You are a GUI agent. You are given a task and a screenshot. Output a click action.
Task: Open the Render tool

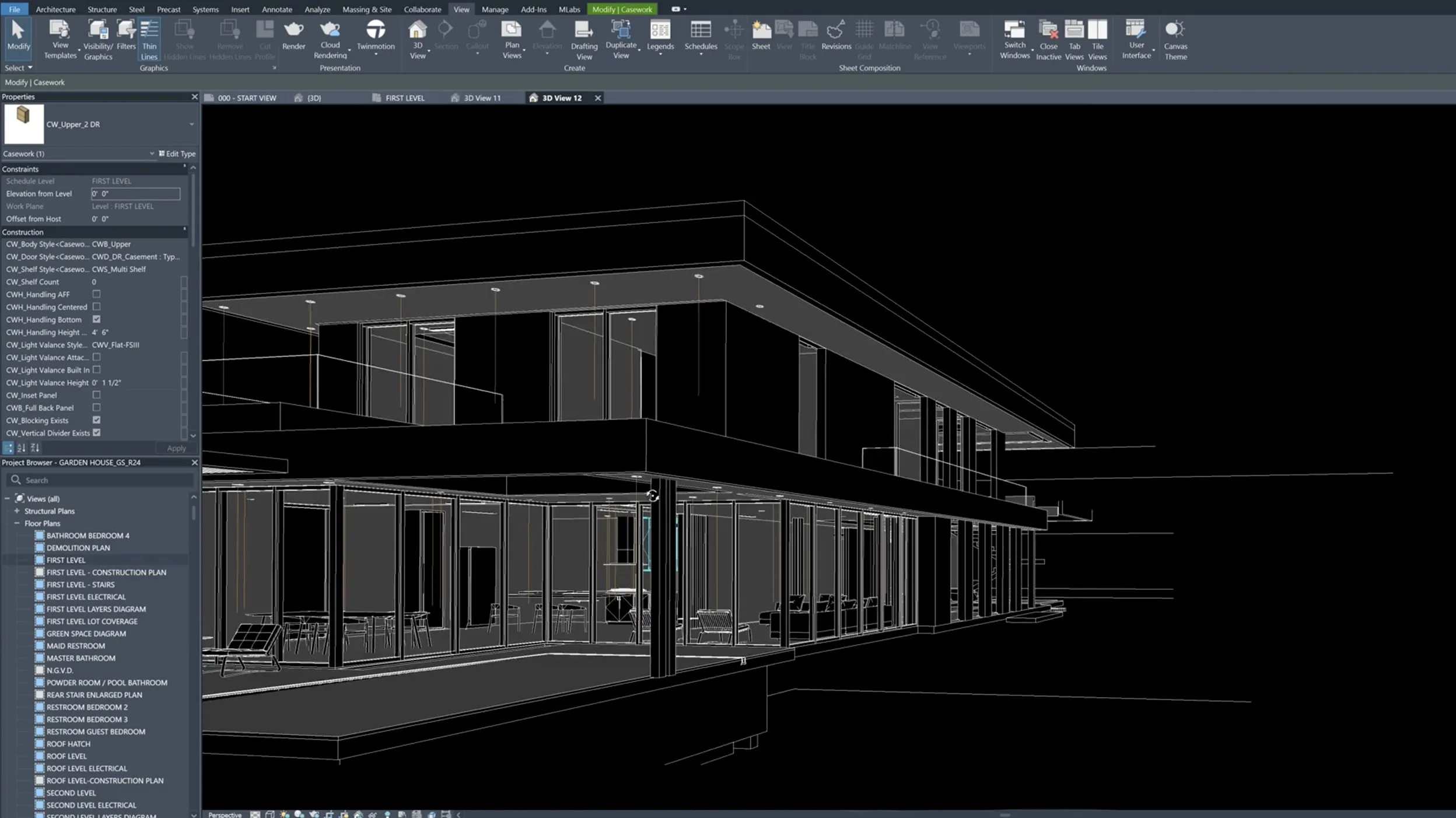point(294,35)
